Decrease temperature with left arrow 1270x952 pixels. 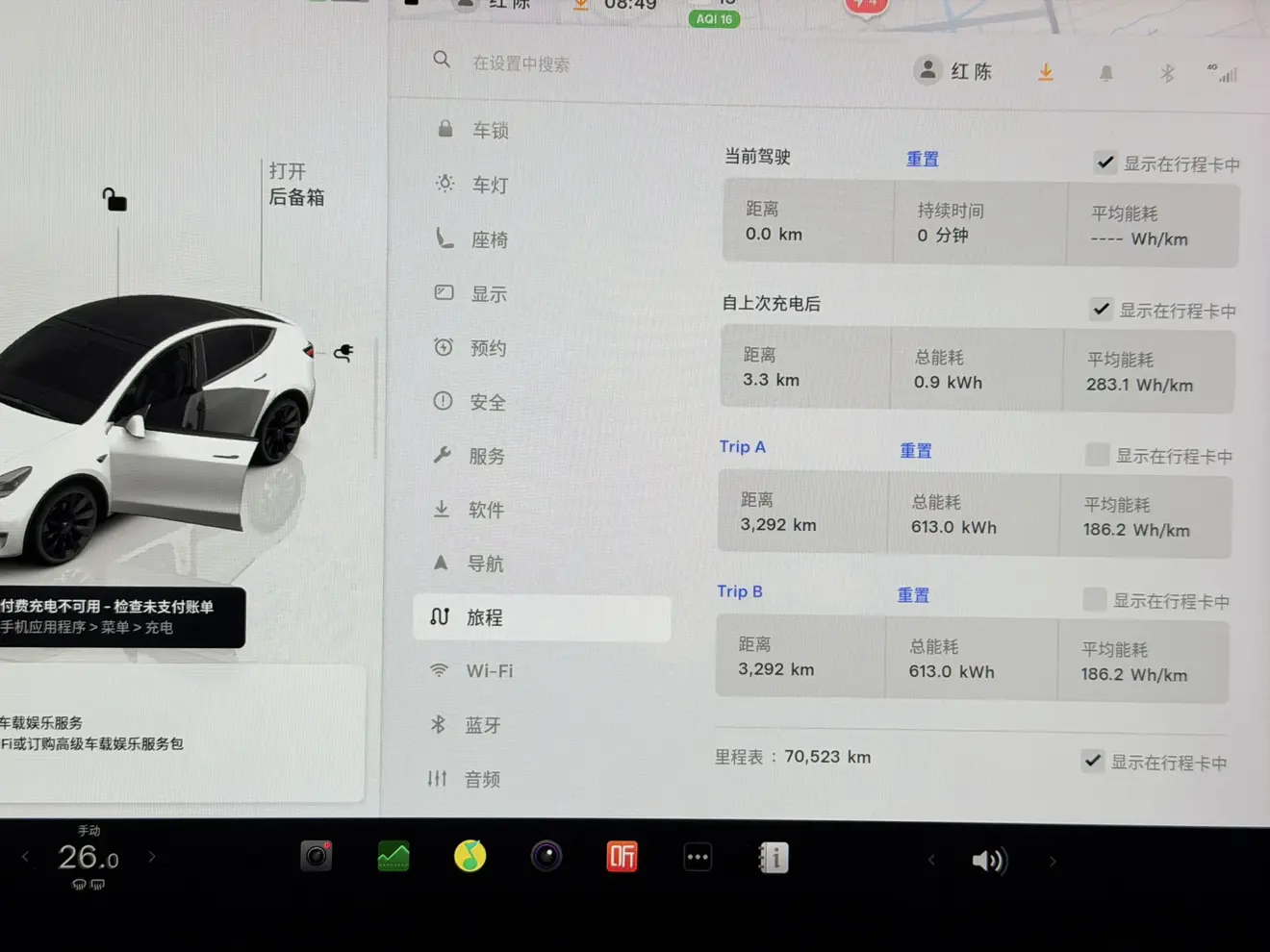coord(26,857)
